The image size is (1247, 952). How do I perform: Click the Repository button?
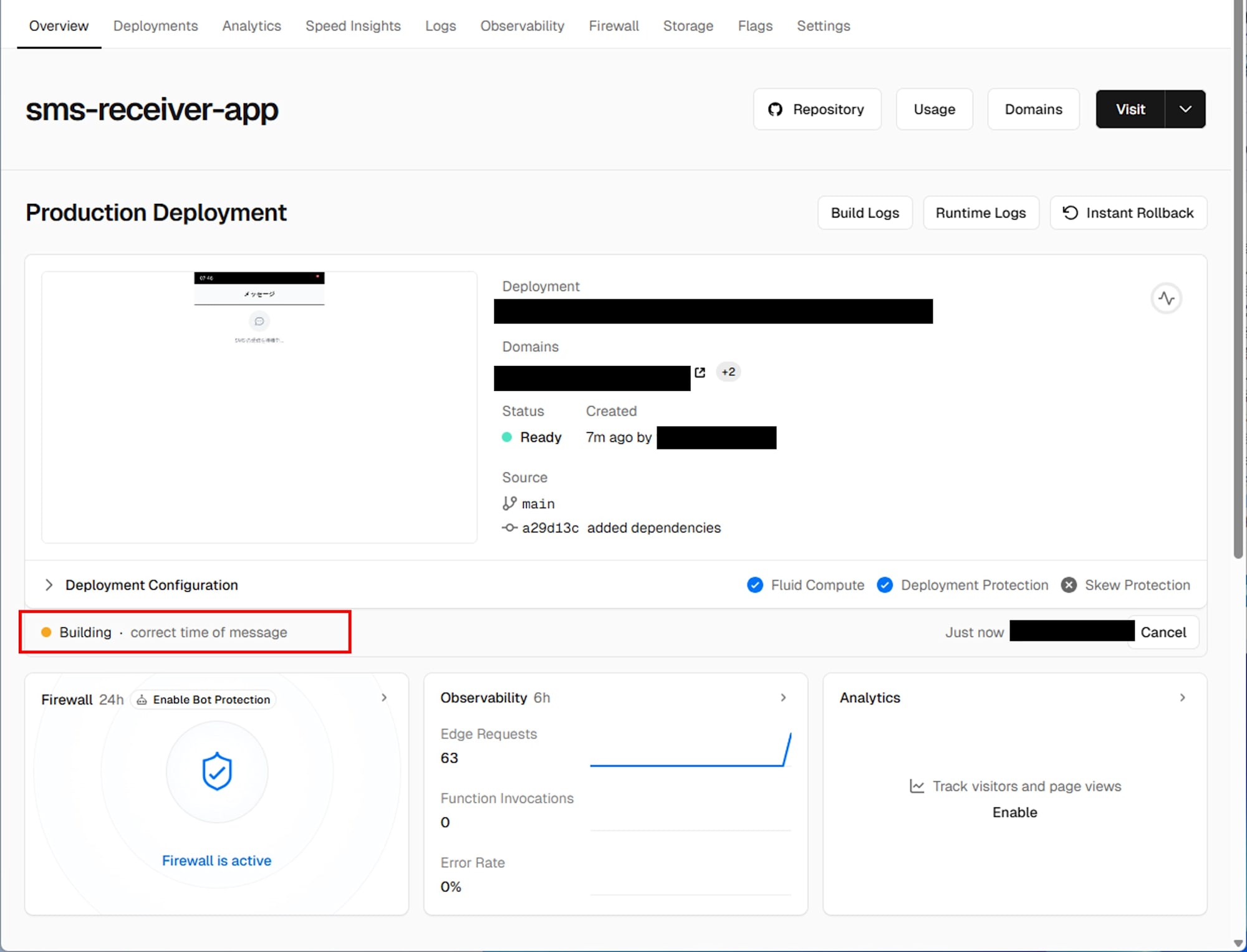pyautogui.click(x=817, y=109)
